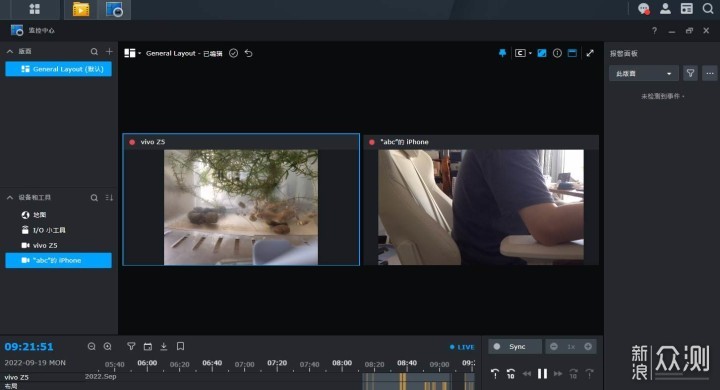Collapse the 版面 layouts section
720x390 pixels.
10,51
